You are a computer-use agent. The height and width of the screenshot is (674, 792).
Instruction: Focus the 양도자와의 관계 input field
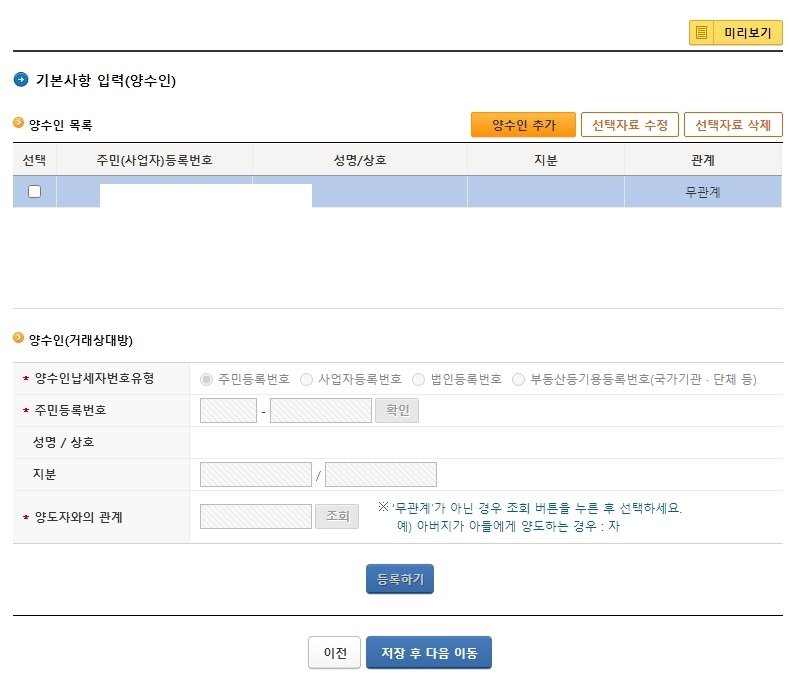pos(256,516)
